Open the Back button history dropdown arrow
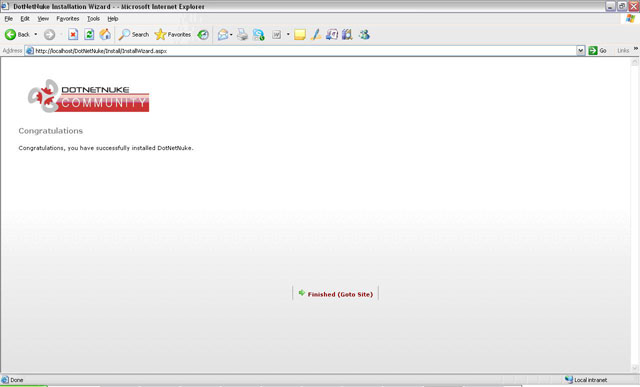Screen dimensions: 640x387 click(x=36, y=35)
